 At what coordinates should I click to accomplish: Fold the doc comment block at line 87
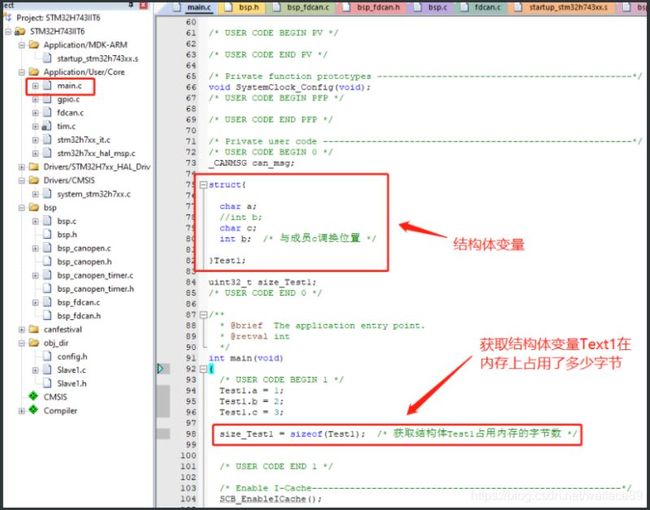pyautogui.click(x=204, y=315)
